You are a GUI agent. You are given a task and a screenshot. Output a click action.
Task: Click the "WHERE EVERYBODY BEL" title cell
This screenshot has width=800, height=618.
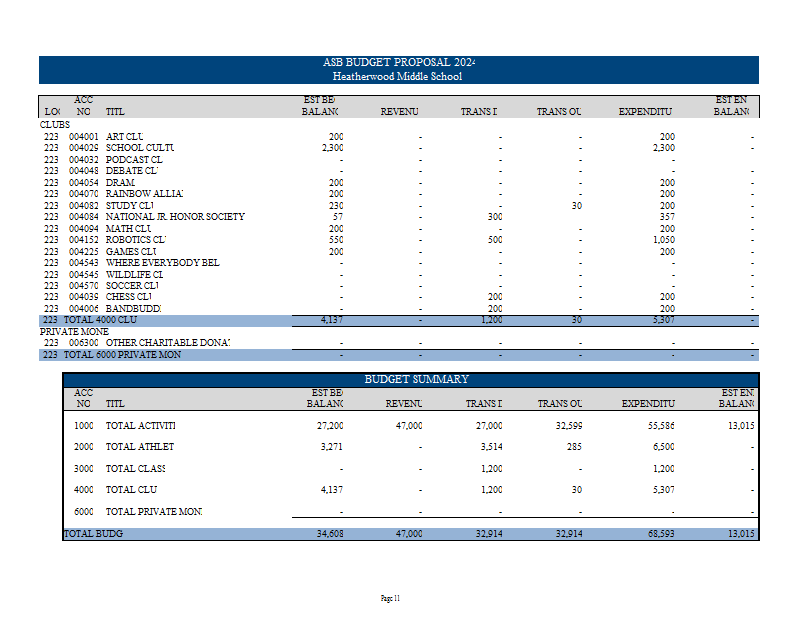(x=163, y=262)
